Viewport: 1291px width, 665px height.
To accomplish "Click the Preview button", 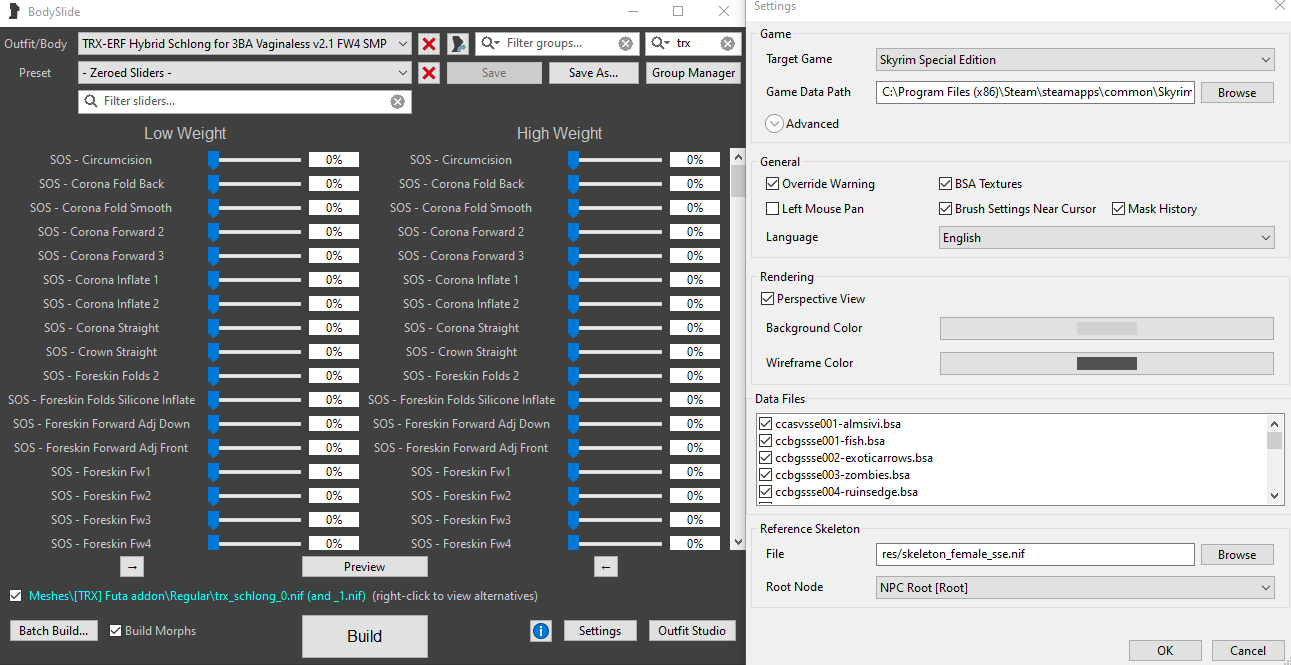I will pyautogui.click(x=365, y=567).
